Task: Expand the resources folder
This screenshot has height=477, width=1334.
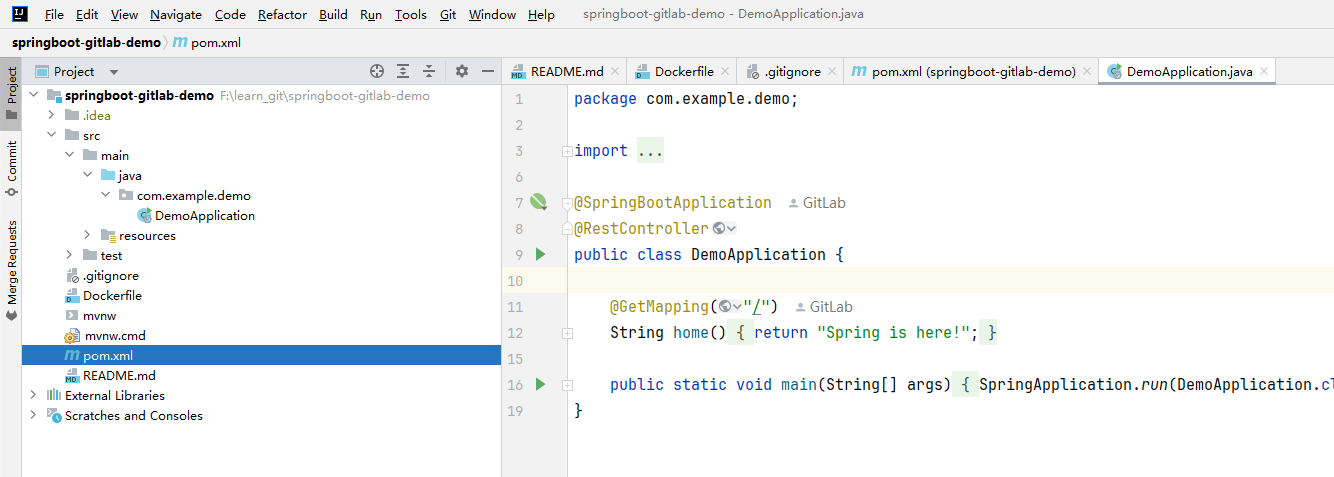Action: [87, 236]
